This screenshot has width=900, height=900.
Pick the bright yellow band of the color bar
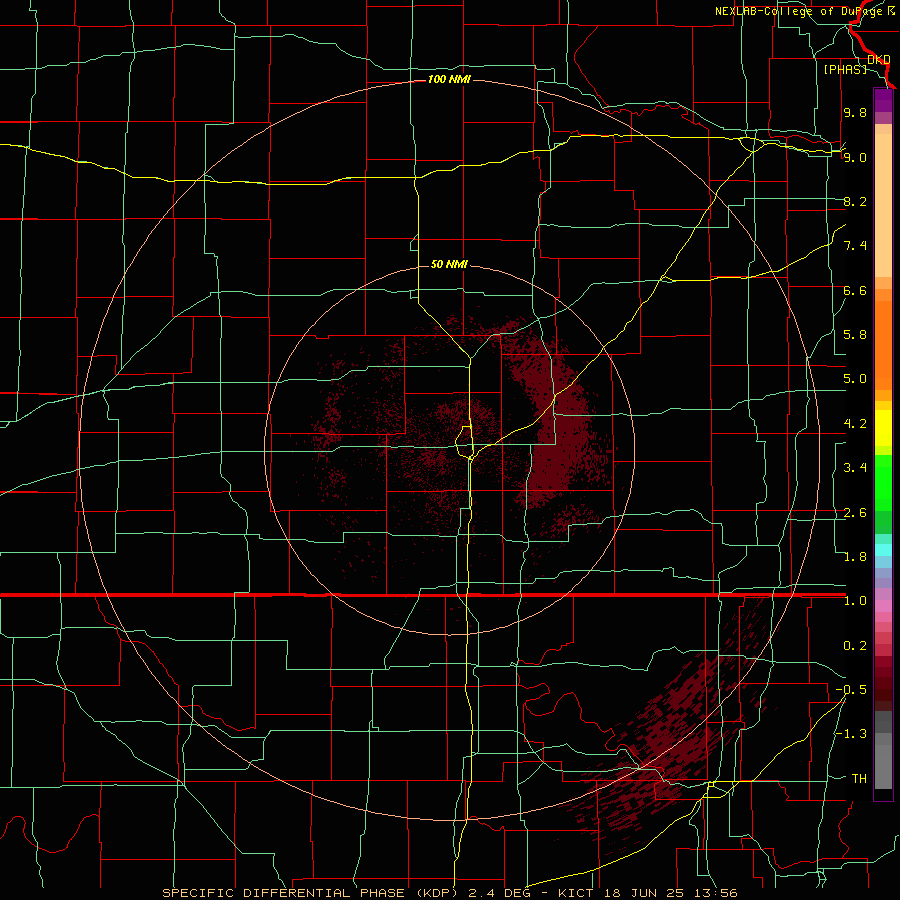[883, 428]
